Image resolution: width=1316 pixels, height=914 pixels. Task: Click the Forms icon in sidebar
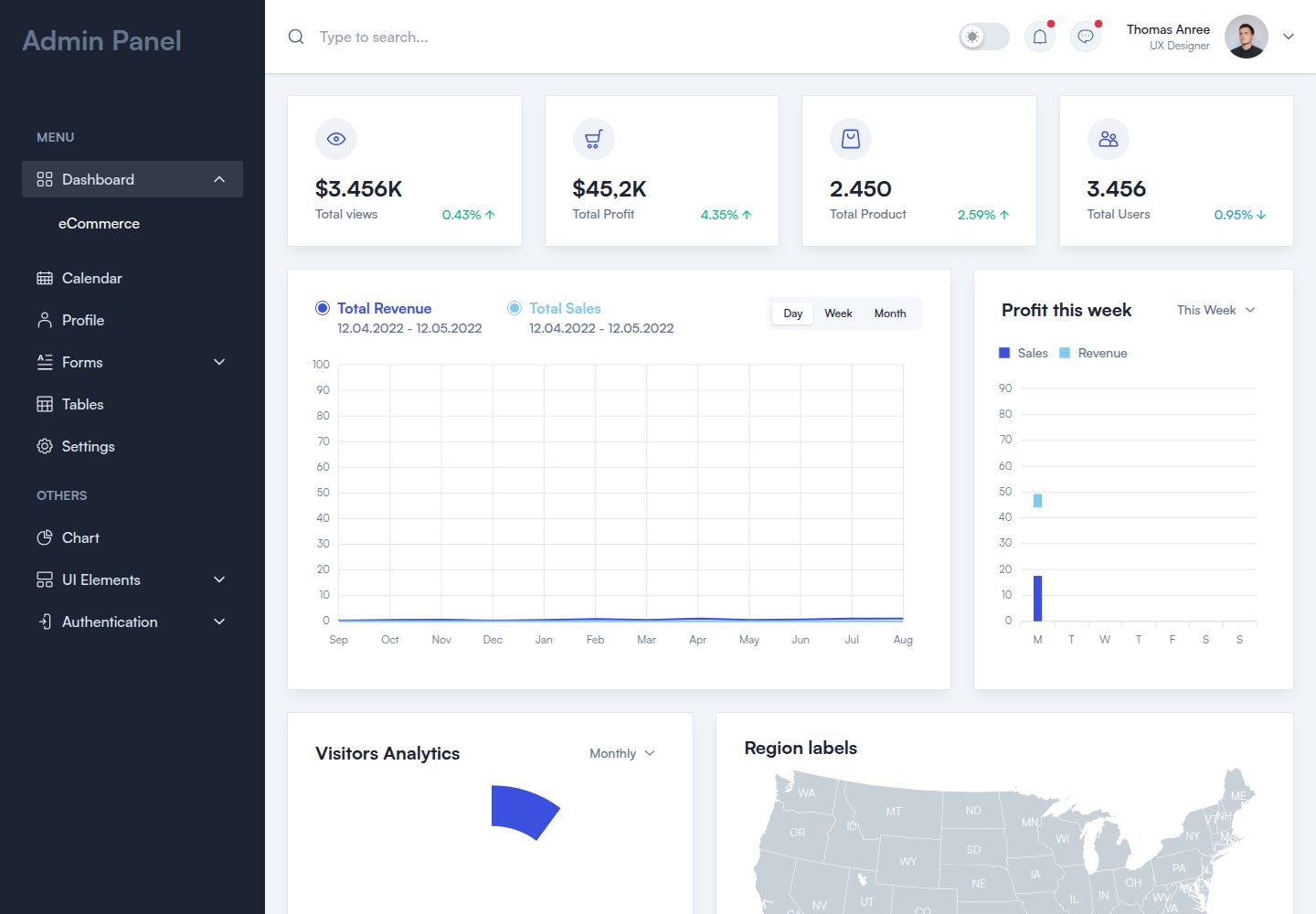click(45, 362)
